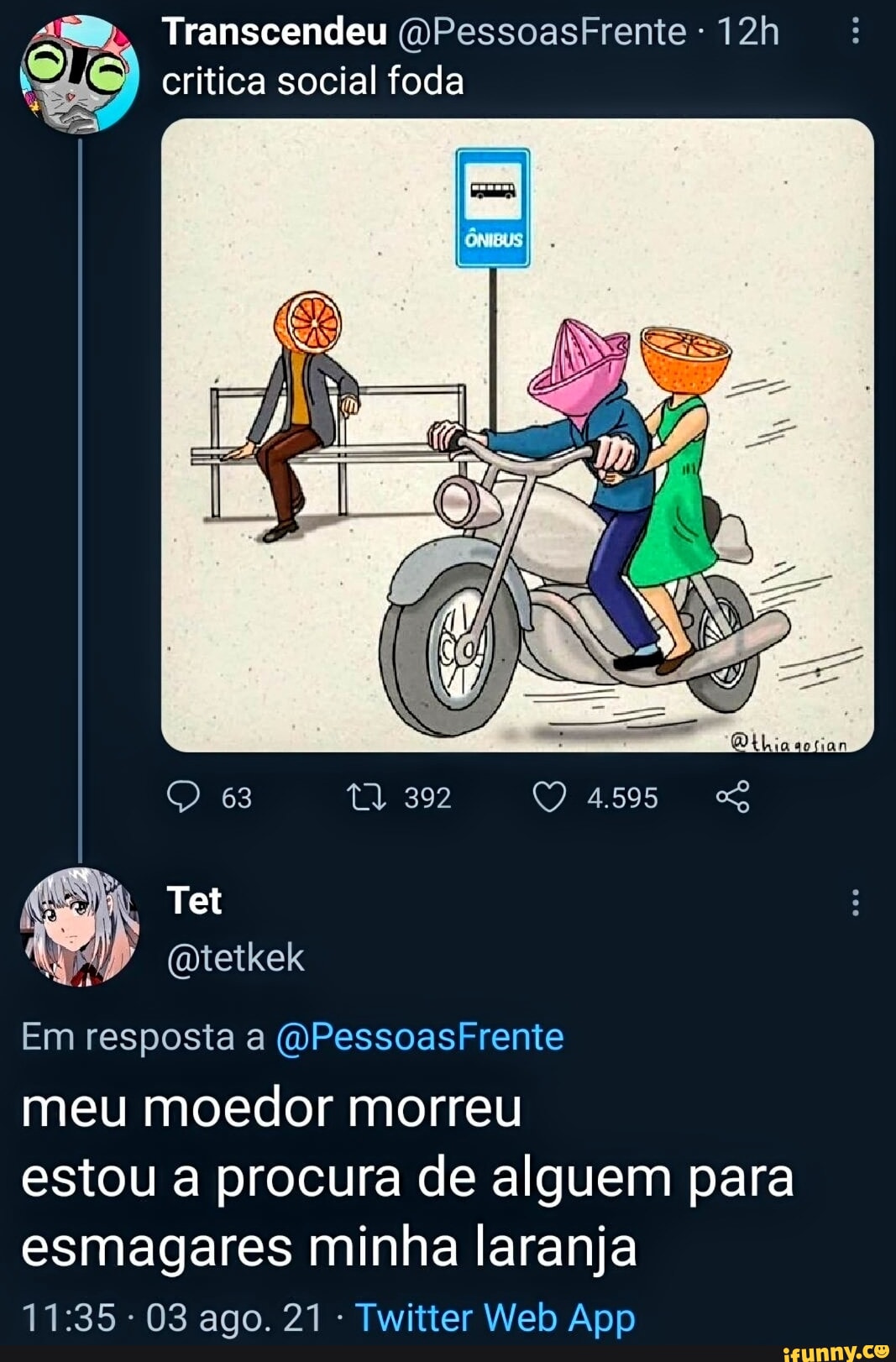Click the 11:35 · 03 ago. 21 timestamp
Image resolution: width=896 pixels, height=1362 pixels.
pos(171,1317)
